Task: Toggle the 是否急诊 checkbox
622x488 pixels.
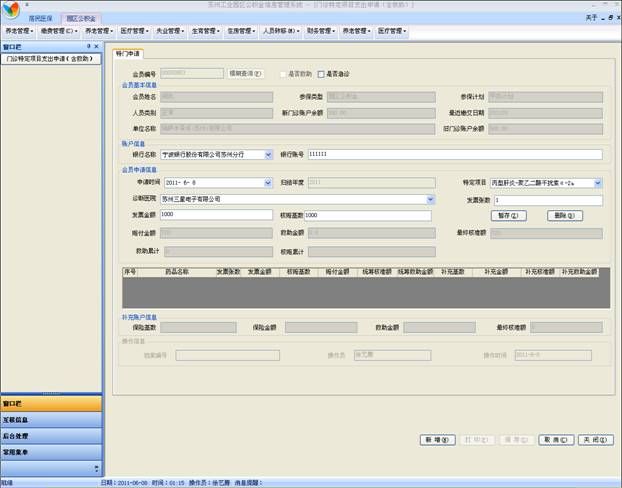Action: click(x=321, y=74)
